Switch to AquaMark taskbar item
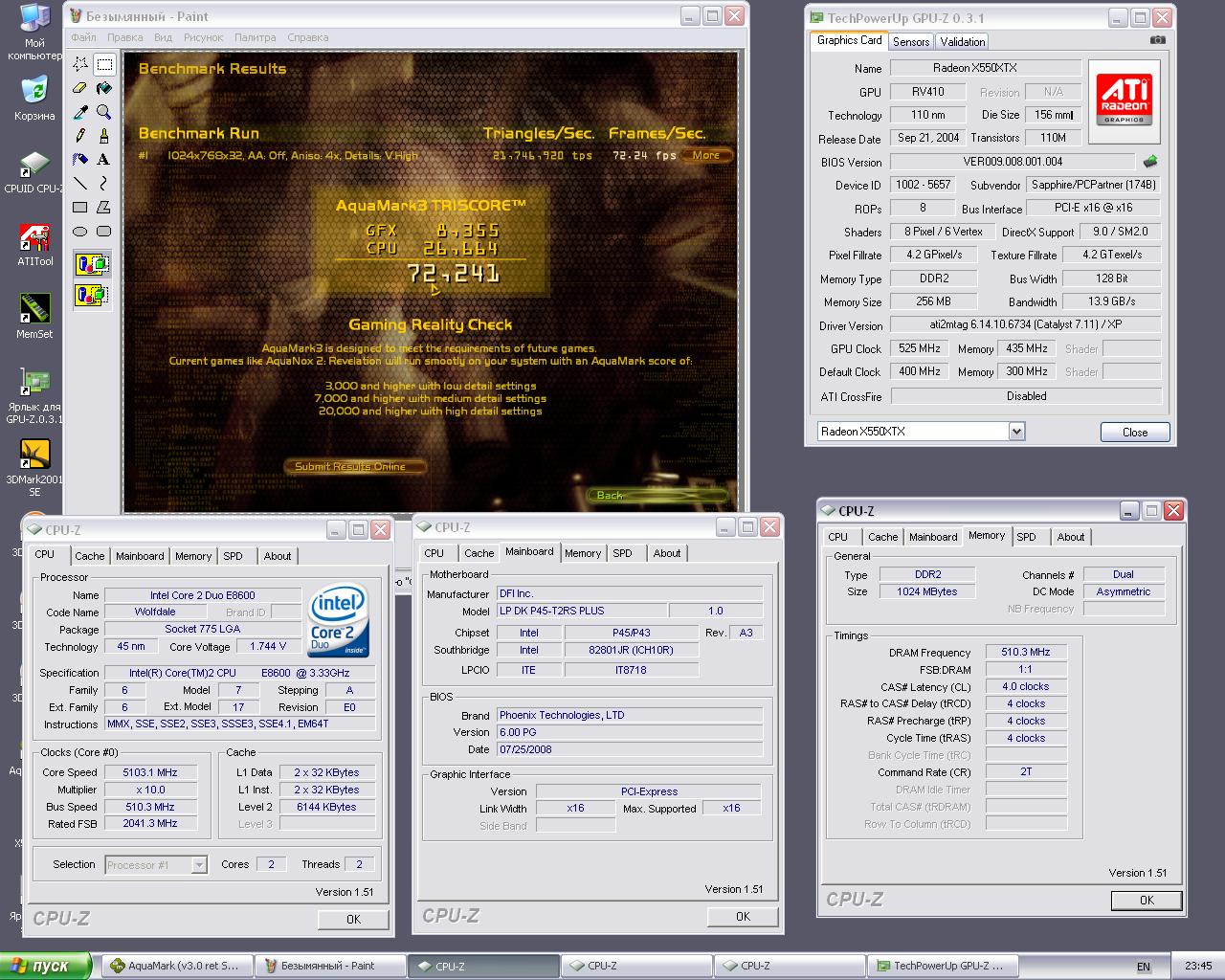The height and width of the screenshot is (980, 1225). pyautogui.click(x=177, y=966)
